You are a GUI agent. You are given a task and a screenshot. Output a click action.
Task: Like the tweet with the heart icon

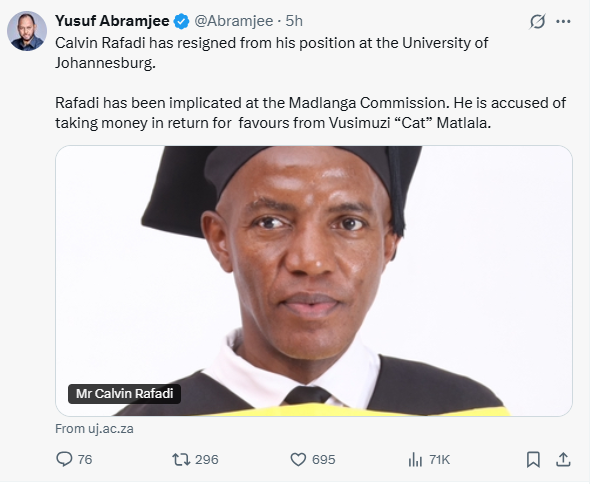[x=297, y=459]
